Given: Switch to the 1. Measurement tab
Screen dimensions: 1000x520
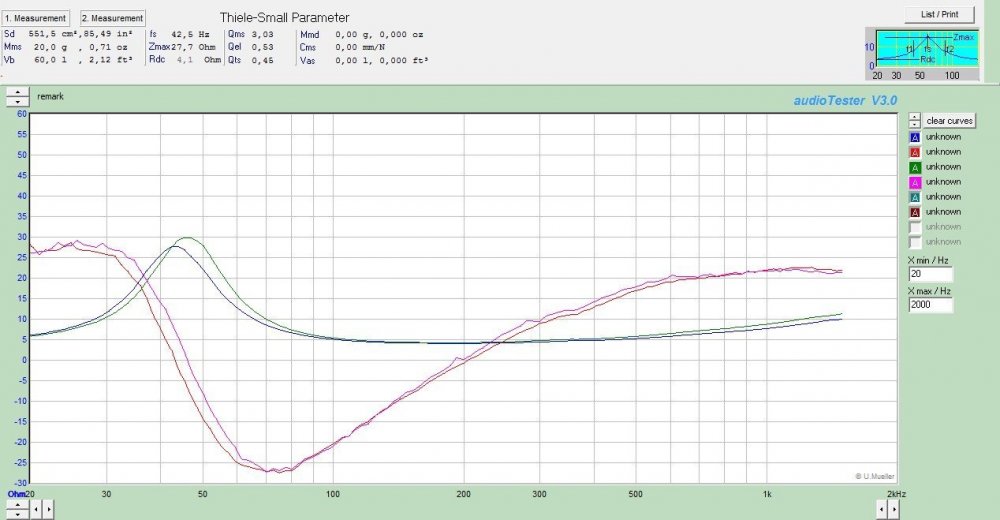Looking at the screenshot, I should tap(36, 18).
